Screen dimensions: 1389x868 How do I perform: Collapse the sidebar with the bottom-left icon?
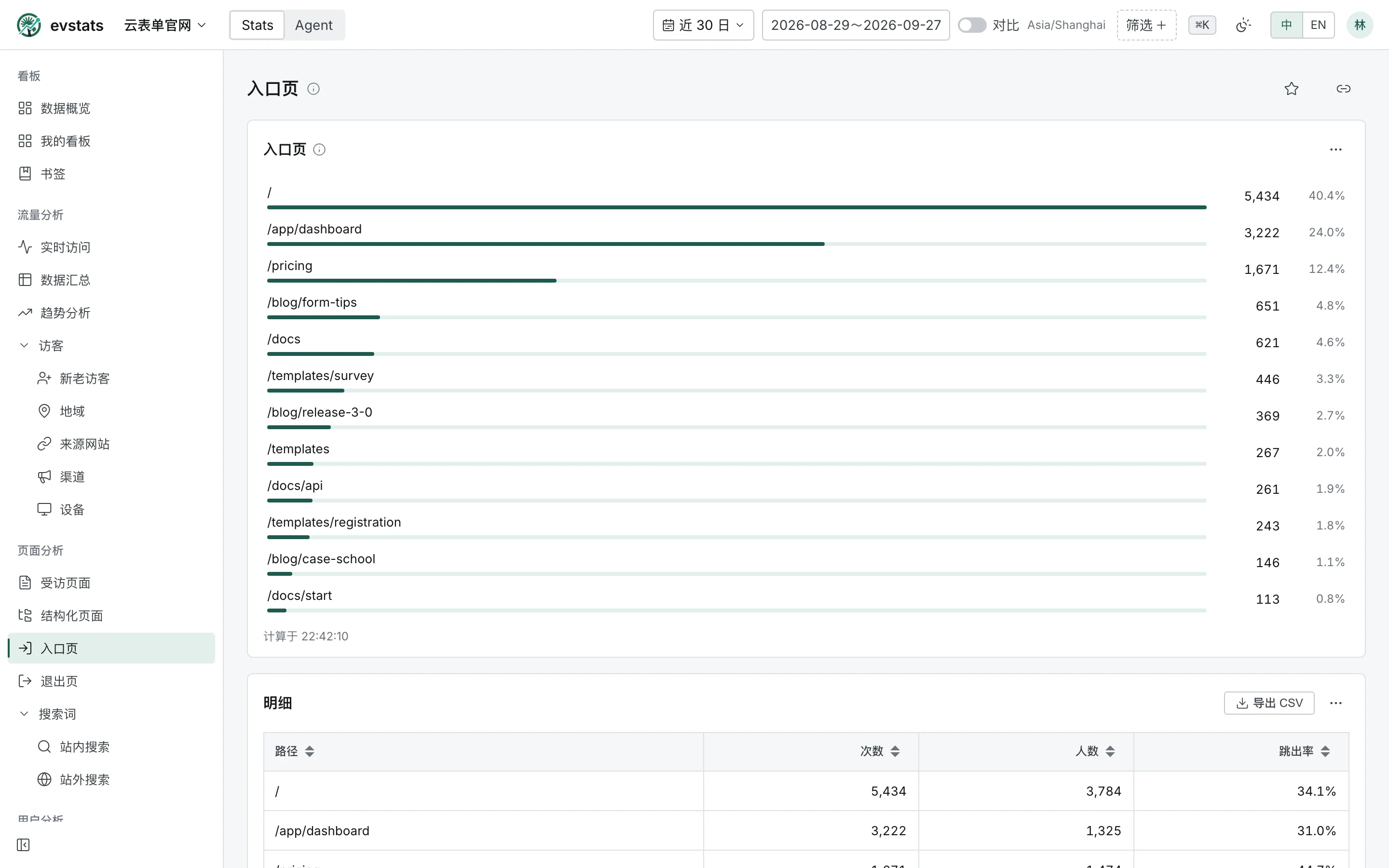pyautogui.click(x=24, y=845)
